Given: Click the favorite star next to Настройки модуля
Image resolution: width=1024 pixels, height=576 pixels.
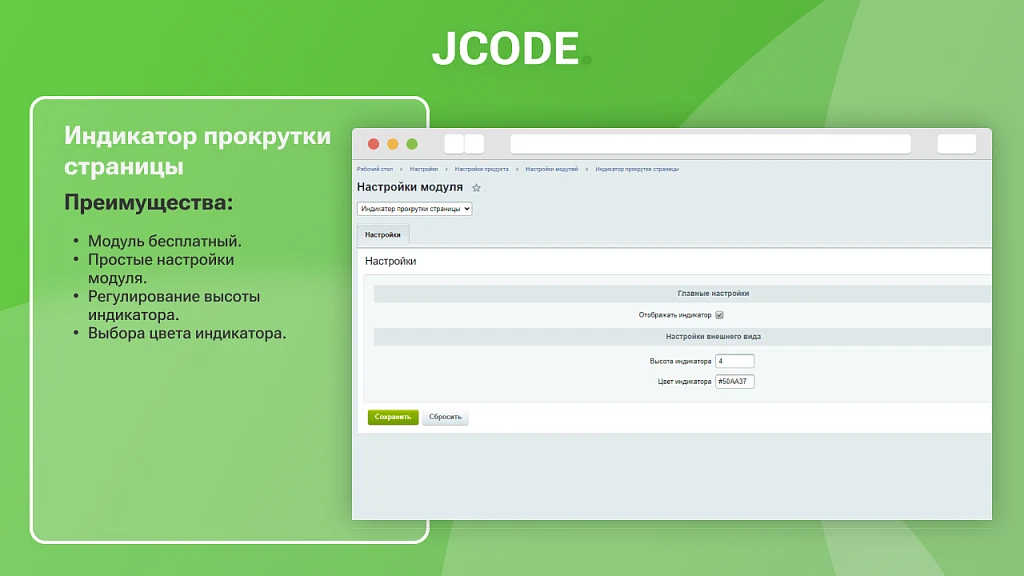Looking at the screenshot, I should (476, 188).
